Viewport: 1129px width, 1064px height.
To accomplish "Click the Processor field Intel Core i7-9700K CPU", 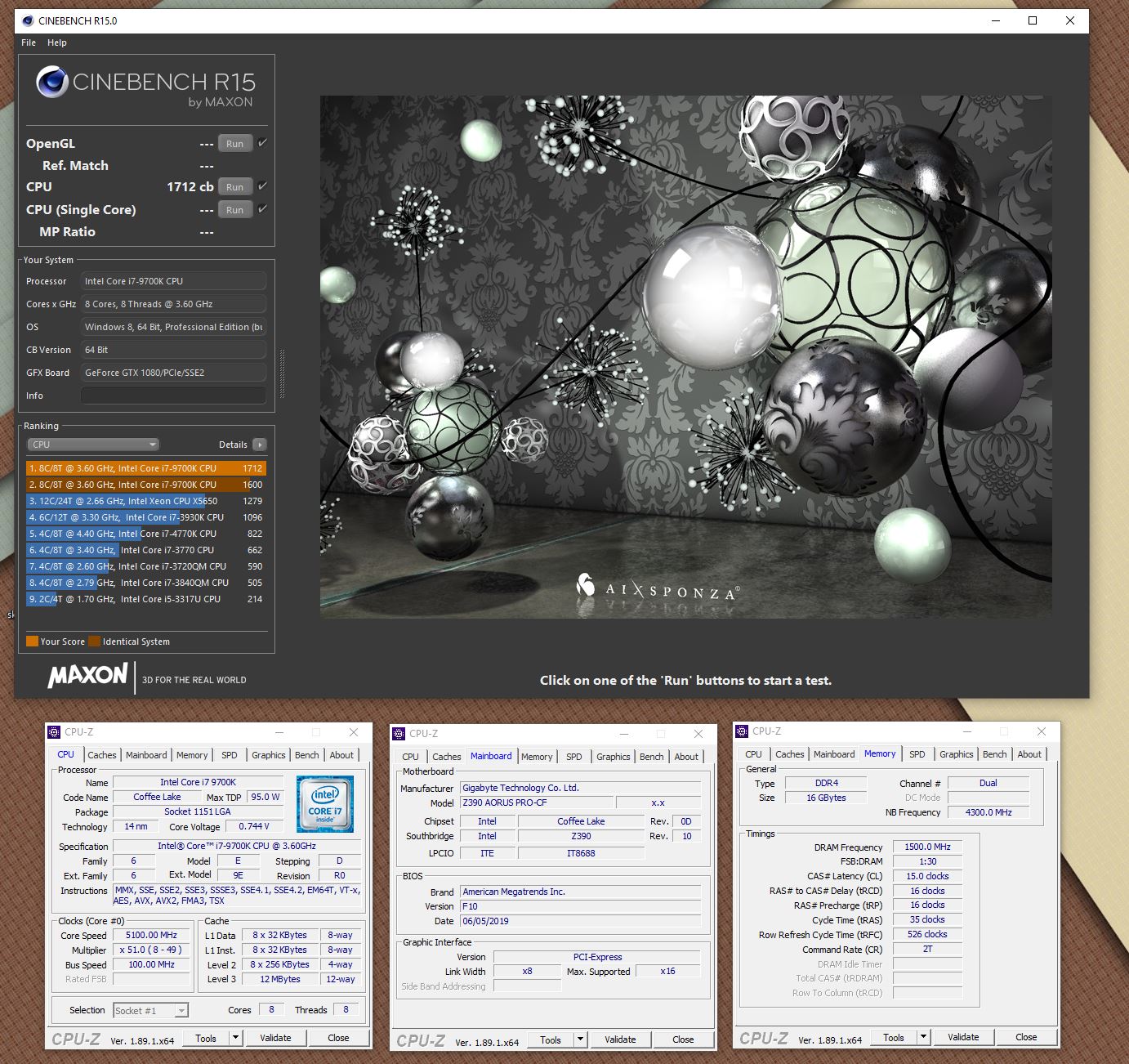I will 173,281.
